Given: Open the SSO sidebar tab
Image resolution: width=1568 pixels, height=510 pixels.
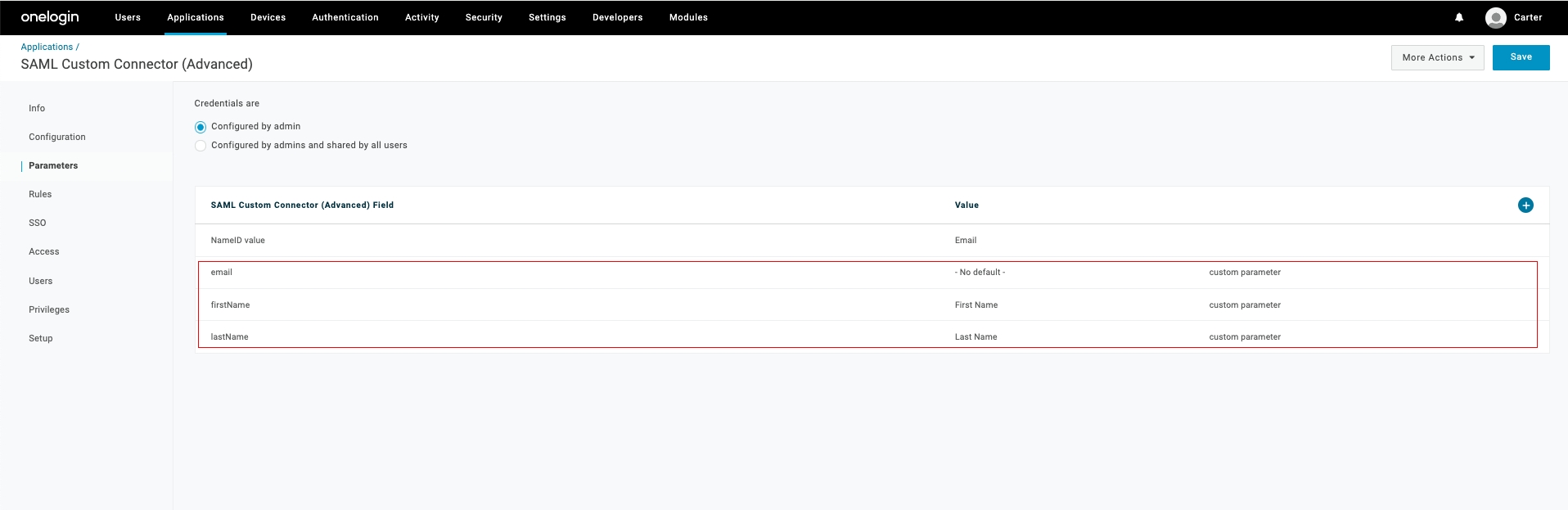Looking at the screenshot, I should (38, 223).
